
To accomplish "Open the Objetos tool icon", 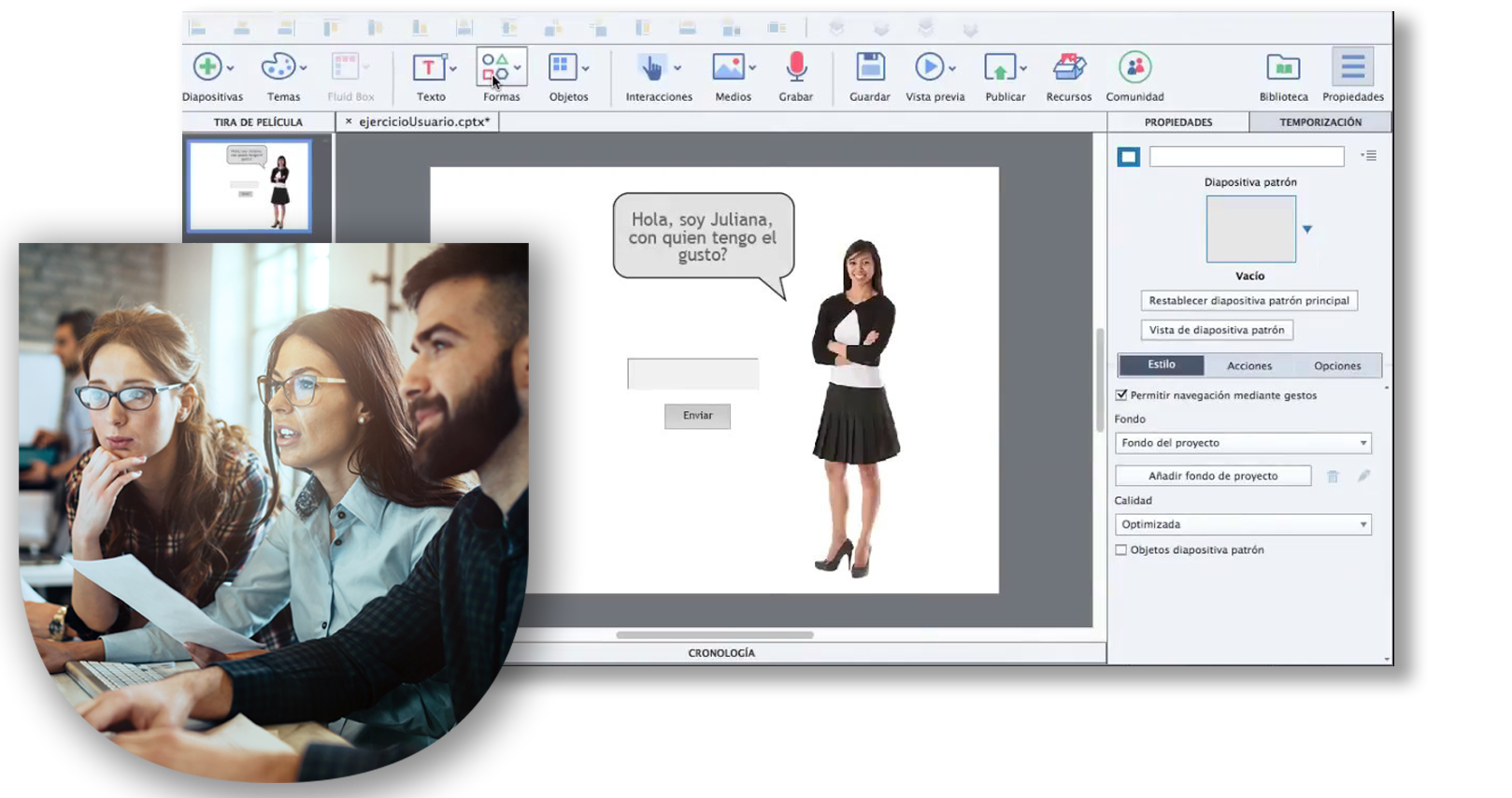I will pyautogui.click(x=563, y=67).
